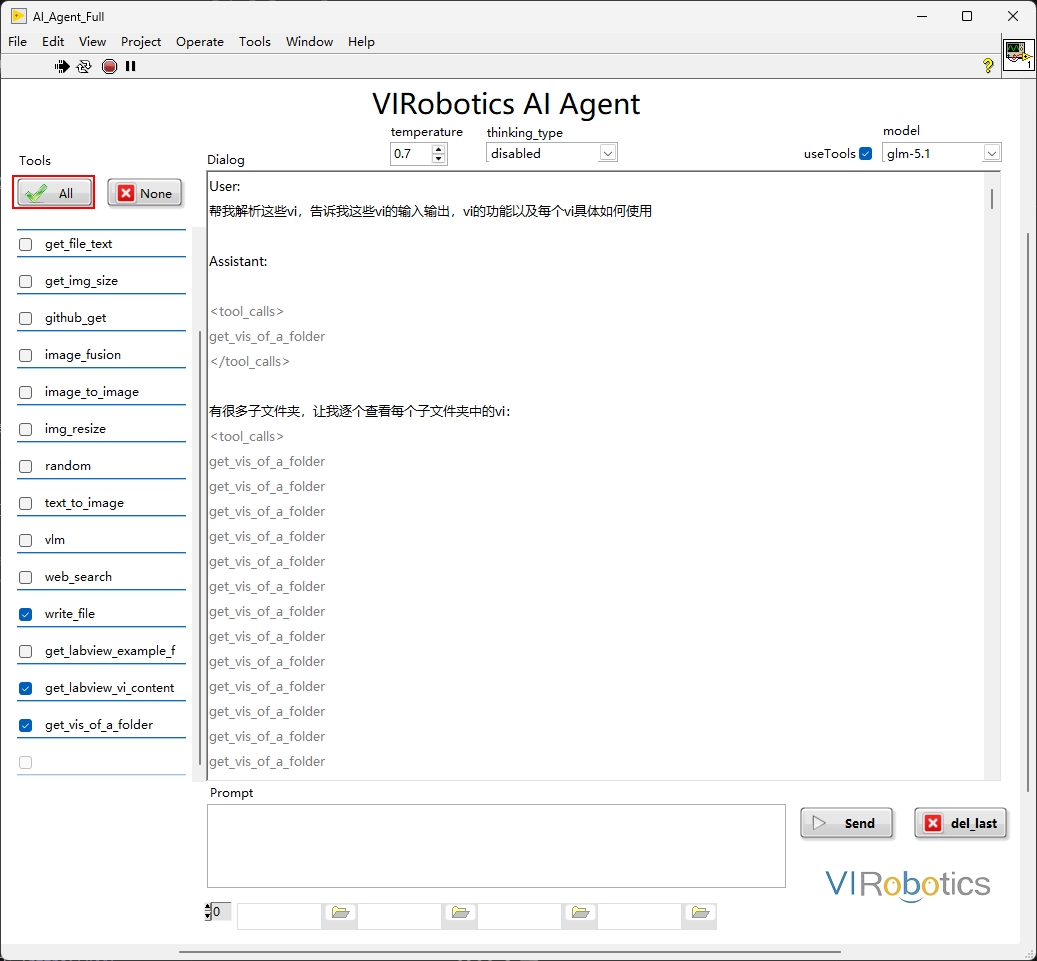
Task: Click the Run Continuously icon
Action: (84, 66)
